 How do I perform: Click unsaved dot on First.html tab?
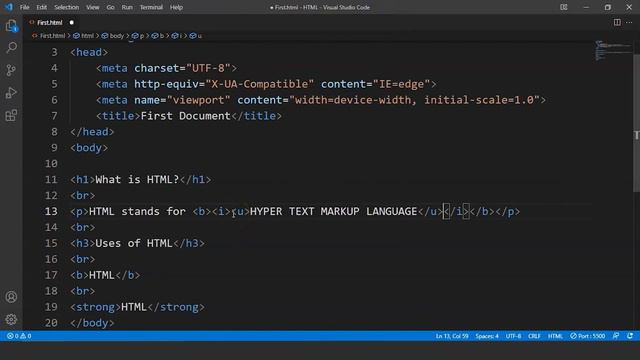tap(71, 22)
